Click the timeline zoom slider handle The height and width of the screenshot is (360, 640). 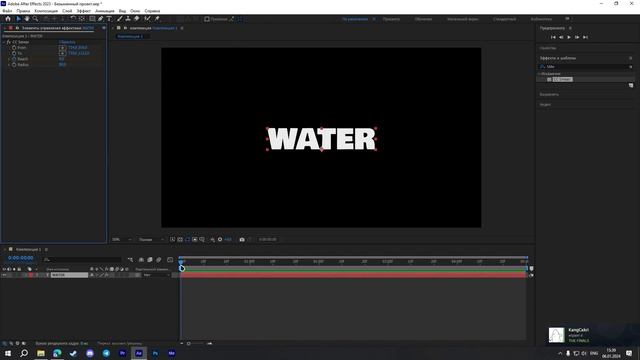pyautogui.click(x=189, y=344)
